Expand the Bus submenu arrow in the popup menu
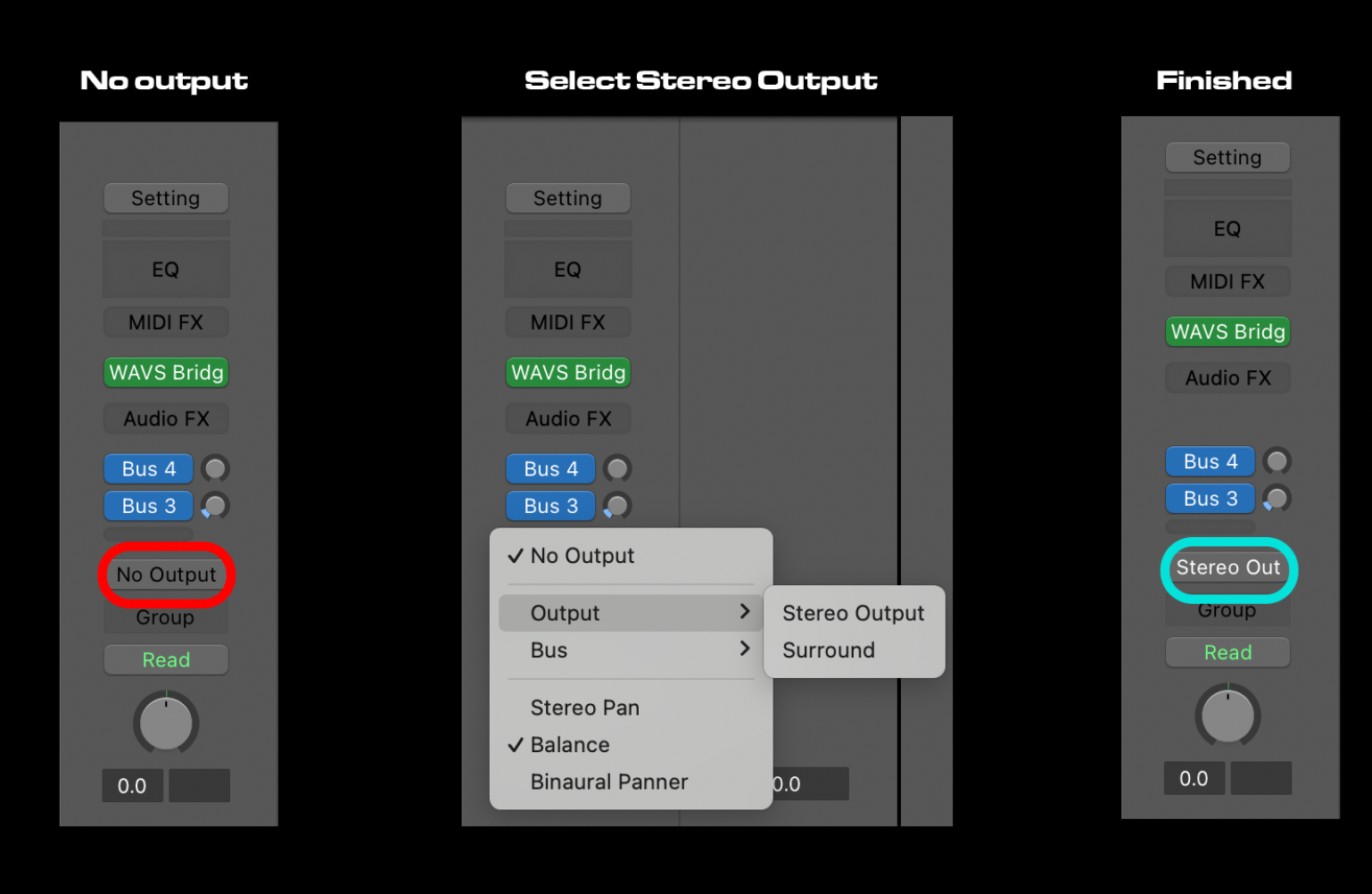This screenshot has height=894, width=1372. point(744,650)
